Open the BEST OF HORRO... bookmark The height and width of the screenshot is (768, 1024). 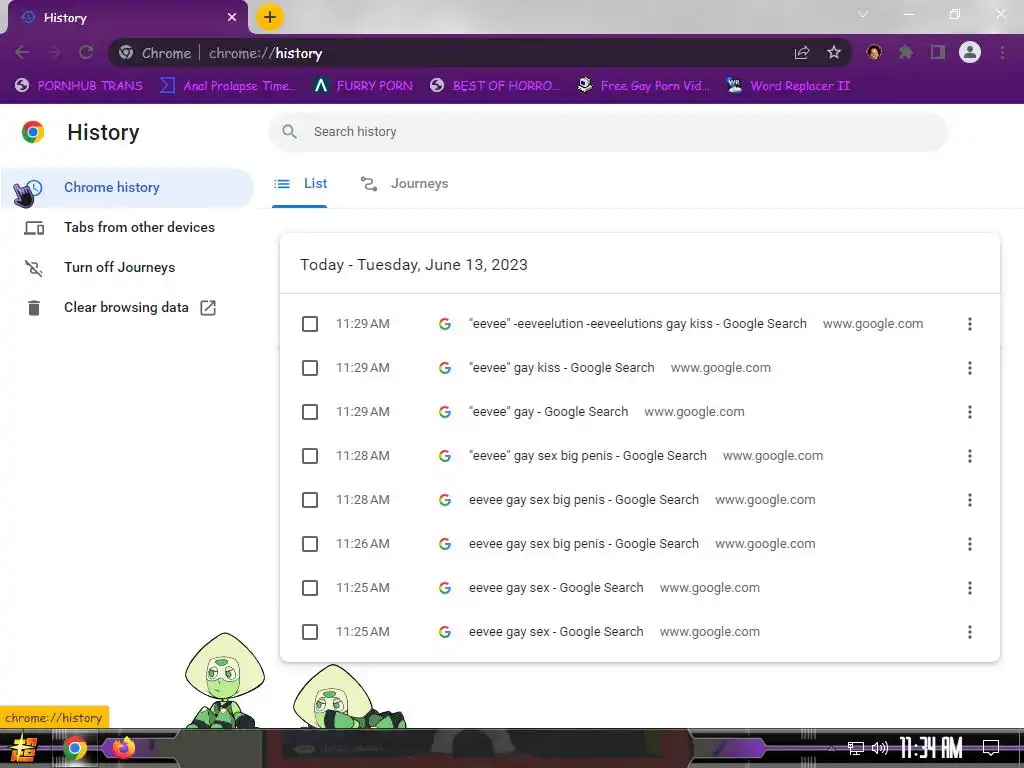pos(496,86)
